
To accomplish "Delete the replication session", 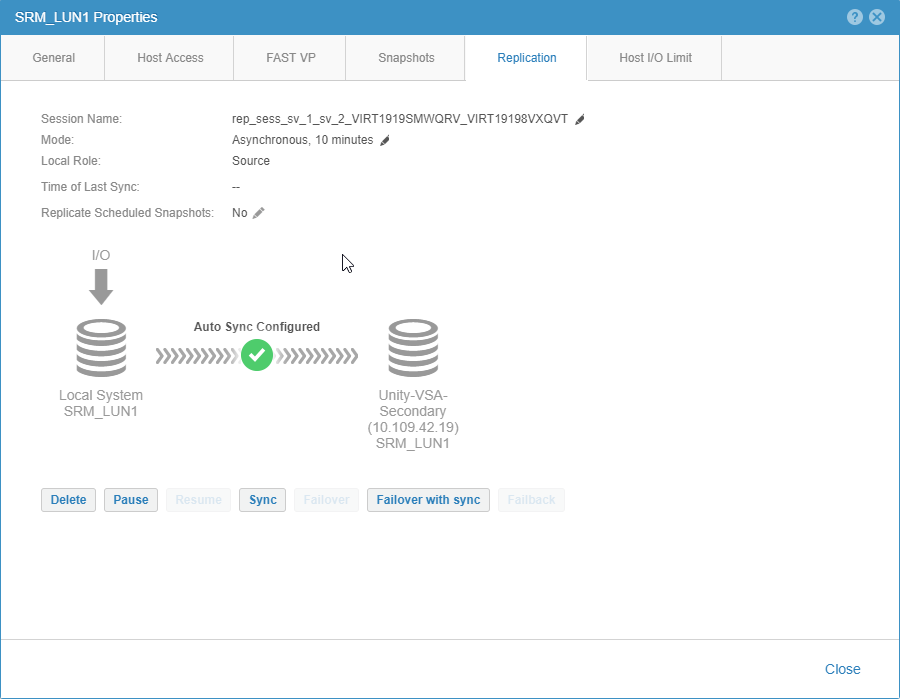I will (x=68, y=500).
